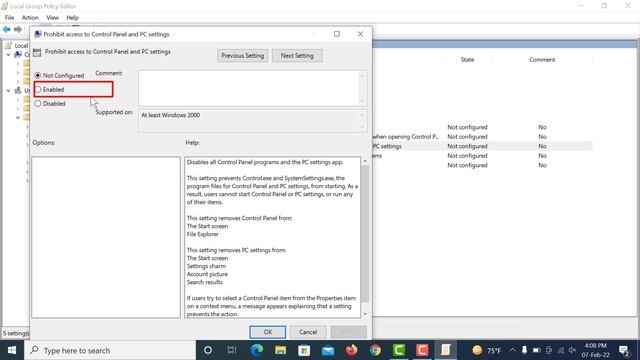Screen dimensions: 640x360
Task: Click the State column header
Action: coord(467,60)
